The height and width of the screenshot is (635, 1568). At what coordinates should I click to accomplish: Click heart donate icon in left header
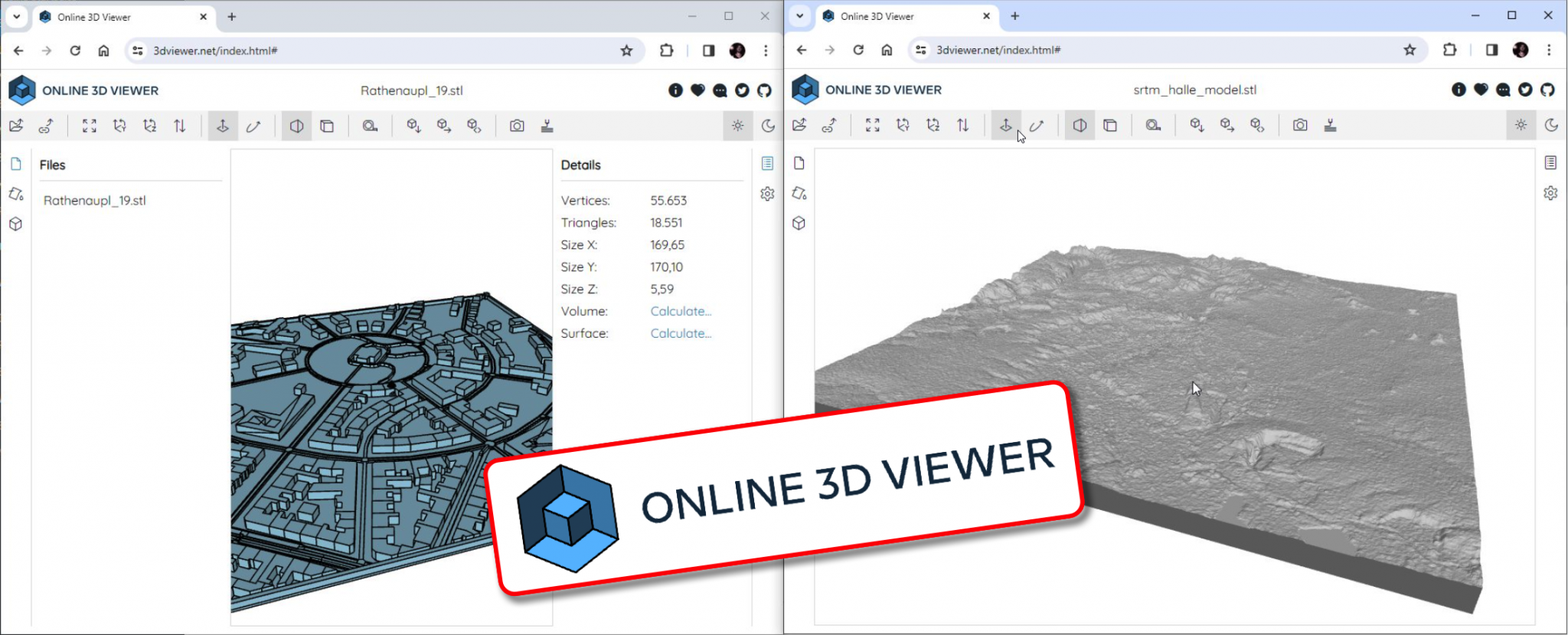coord(697,90)
